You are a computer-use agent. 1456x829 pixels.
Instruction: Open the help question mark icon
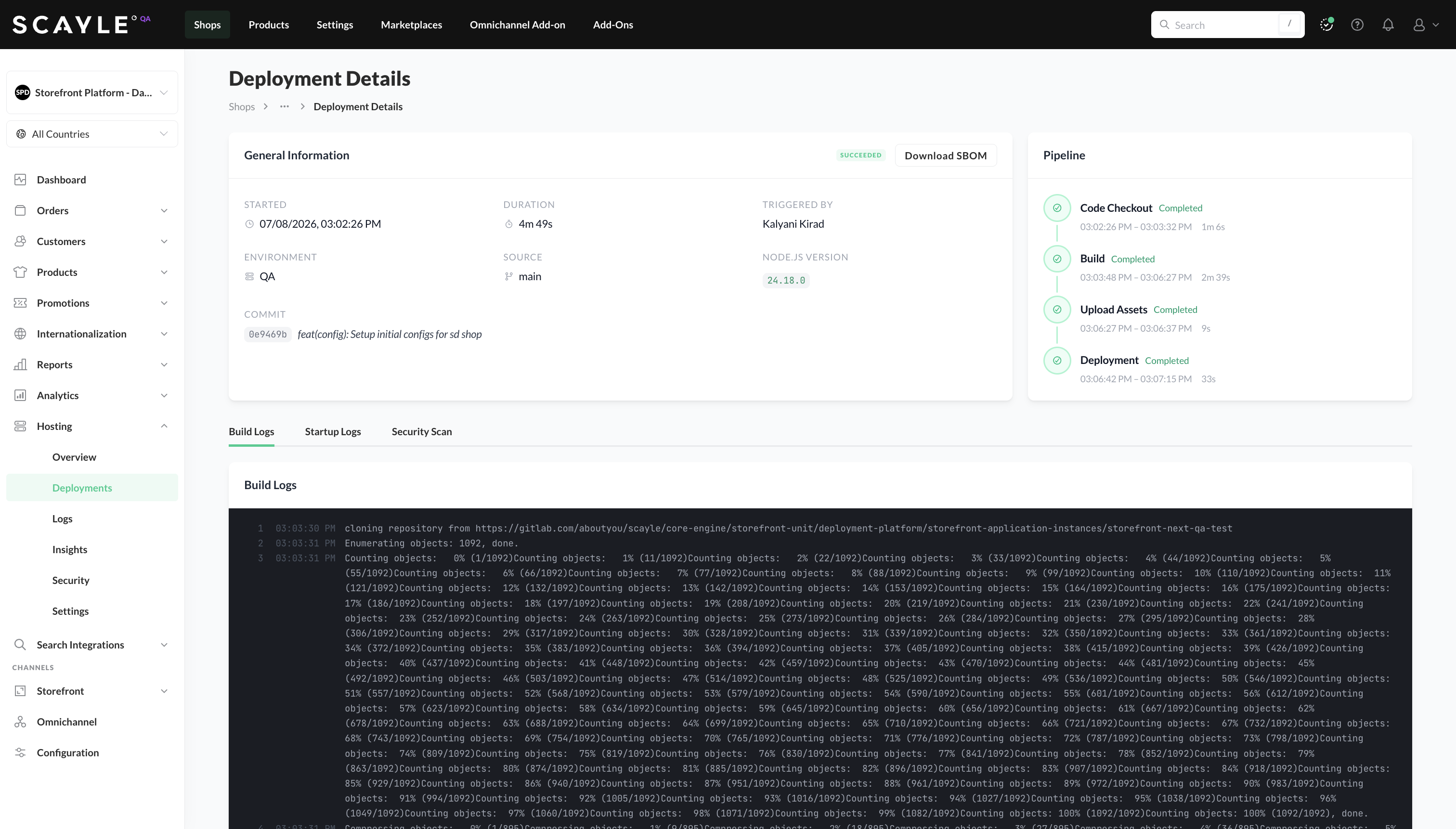tap(1357, 25)
